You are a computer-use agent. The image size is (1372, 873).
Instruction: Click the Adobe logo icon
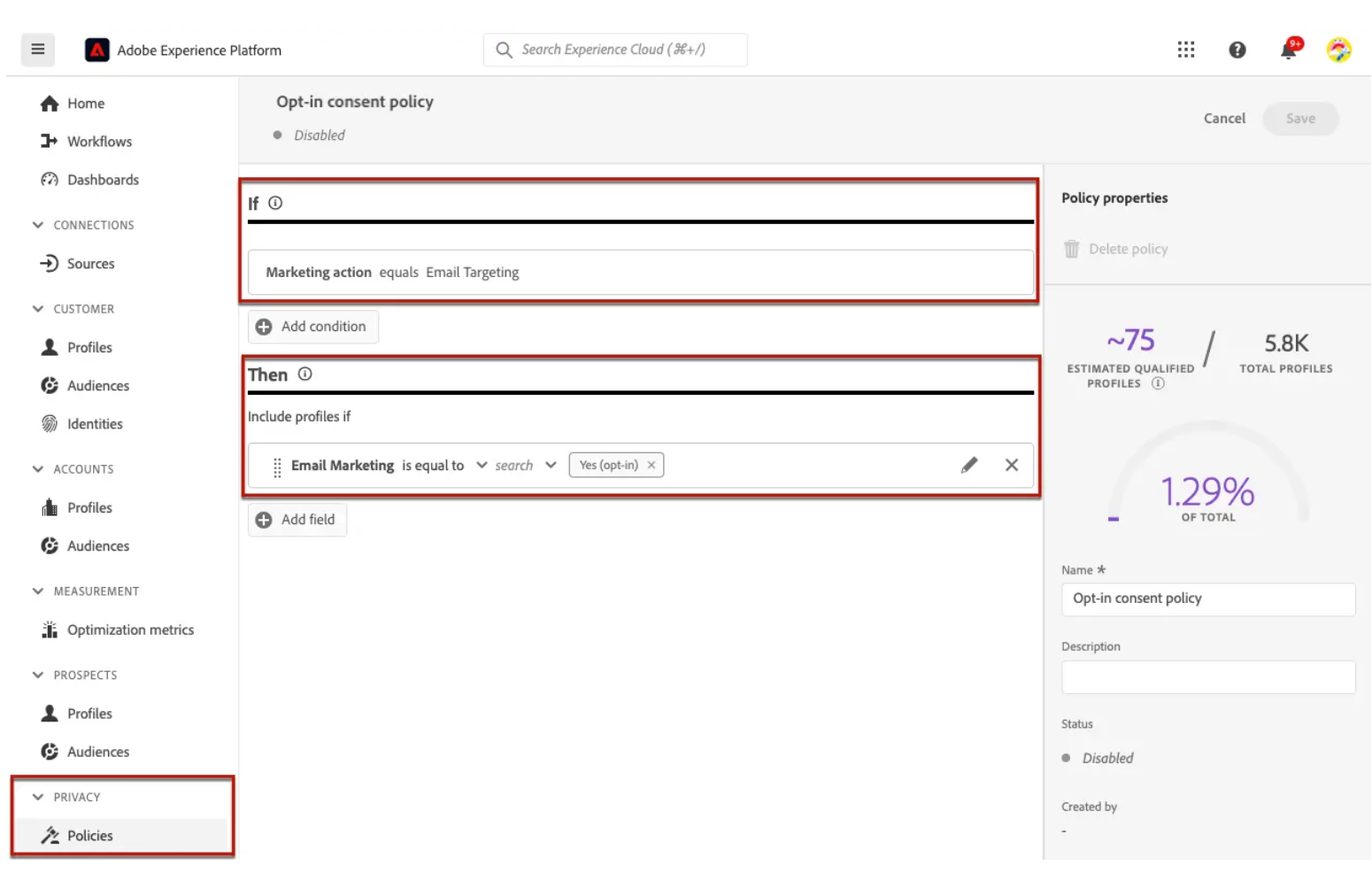point(96,50)
